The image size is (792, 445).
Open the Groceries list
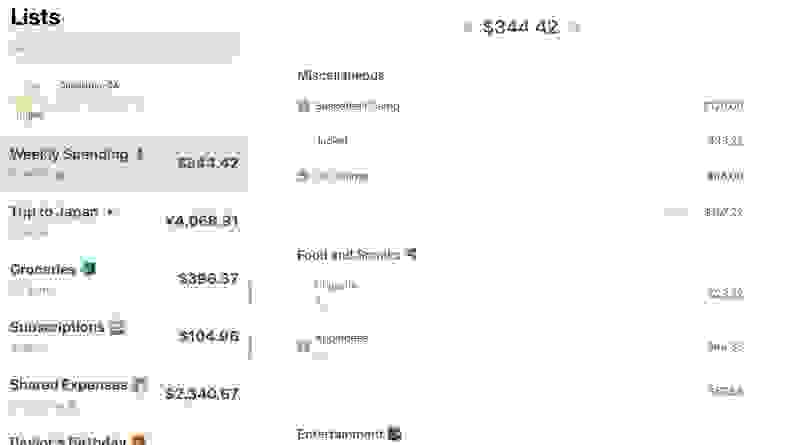point(124,279)
